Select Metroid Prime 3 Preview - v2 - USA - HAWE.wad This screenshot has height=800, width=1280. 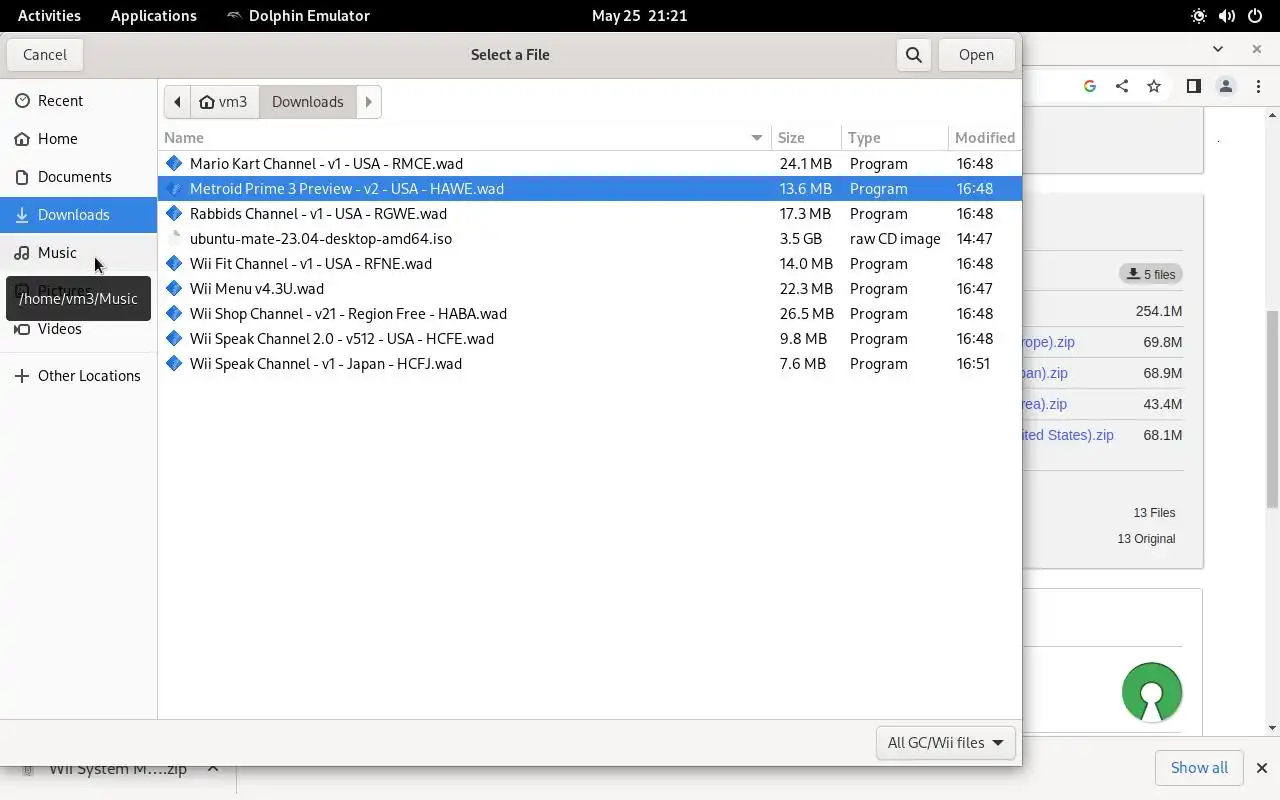pos(590,188)
